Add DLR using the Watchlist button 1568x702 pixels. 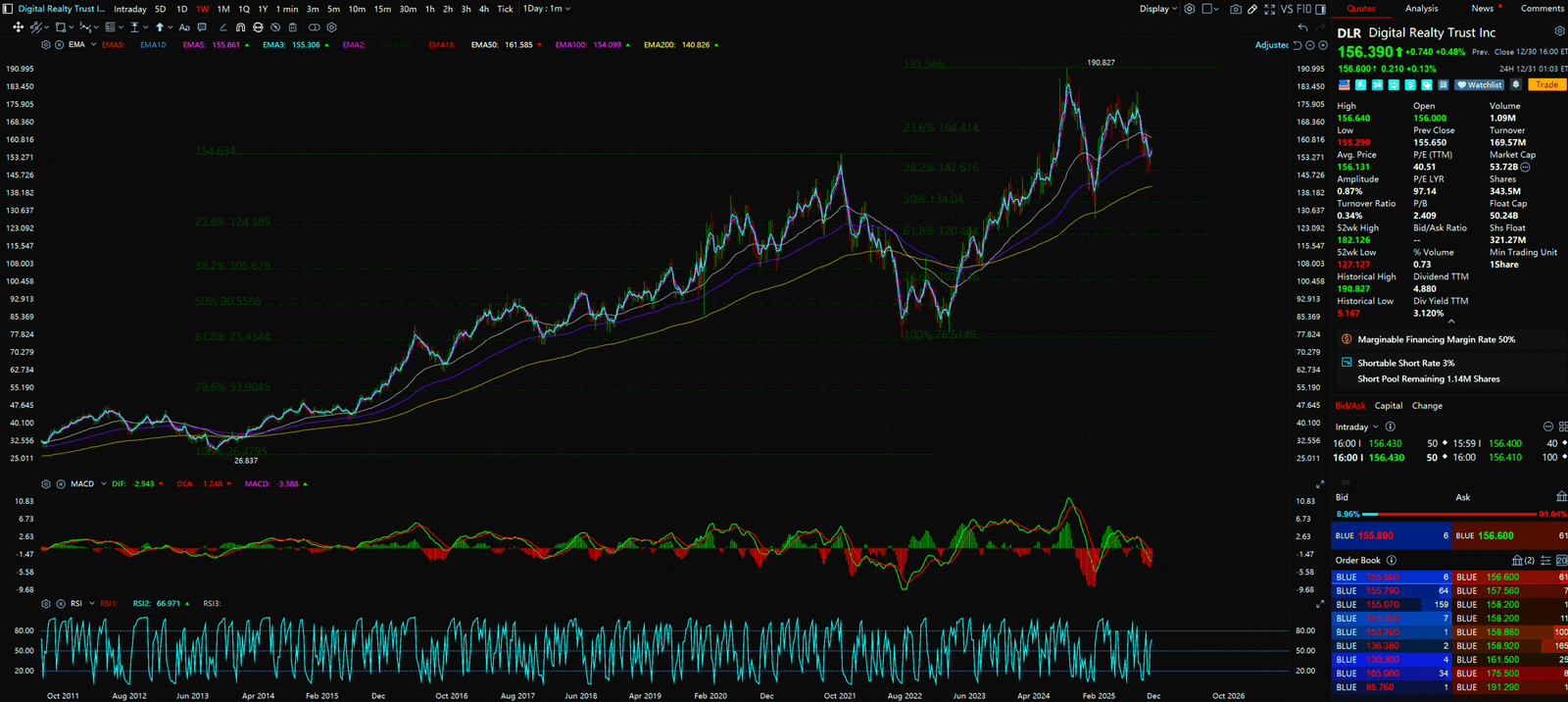(x=1479, y=85)
